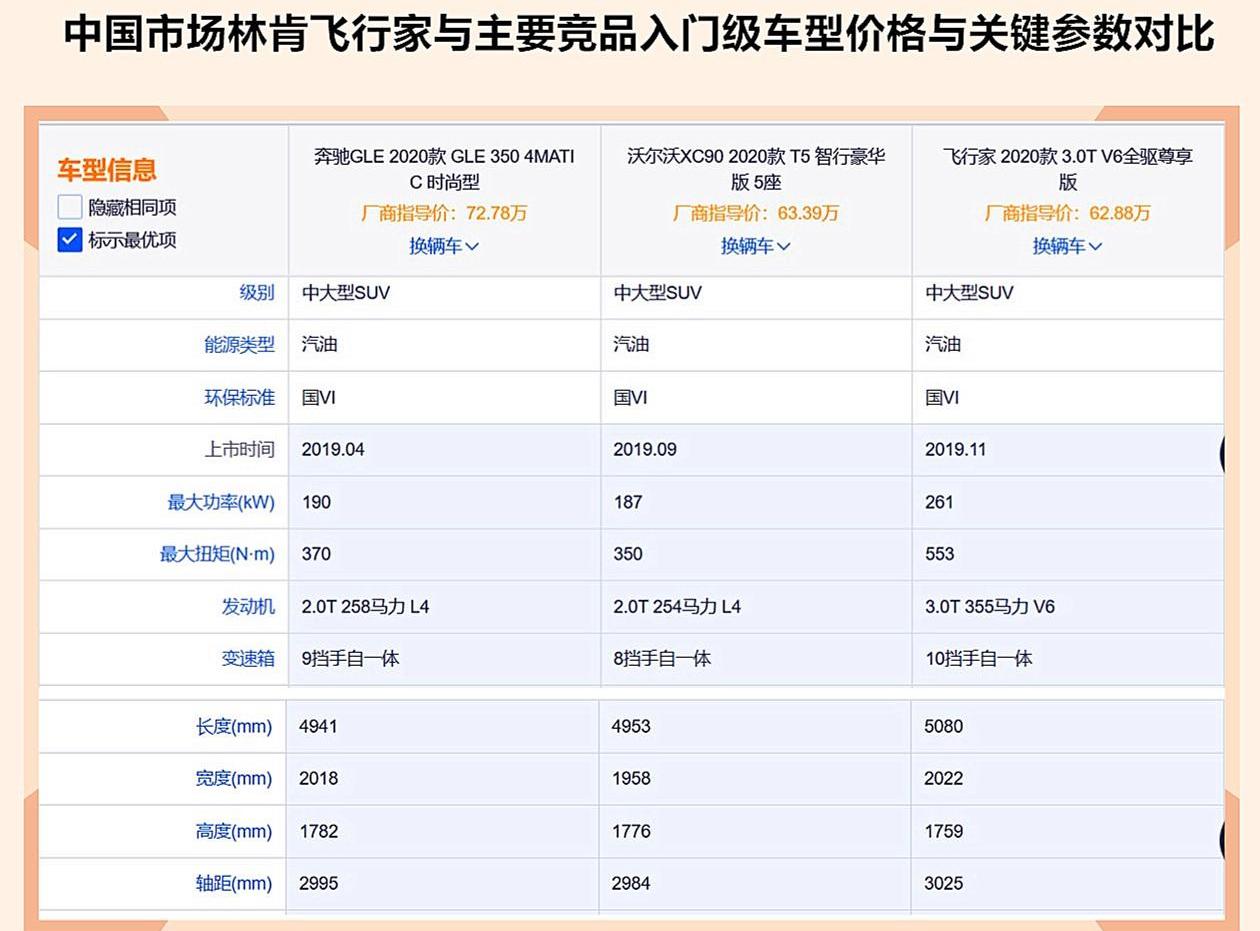
Task: Select the 187 max power value
Action: (628, 502)
